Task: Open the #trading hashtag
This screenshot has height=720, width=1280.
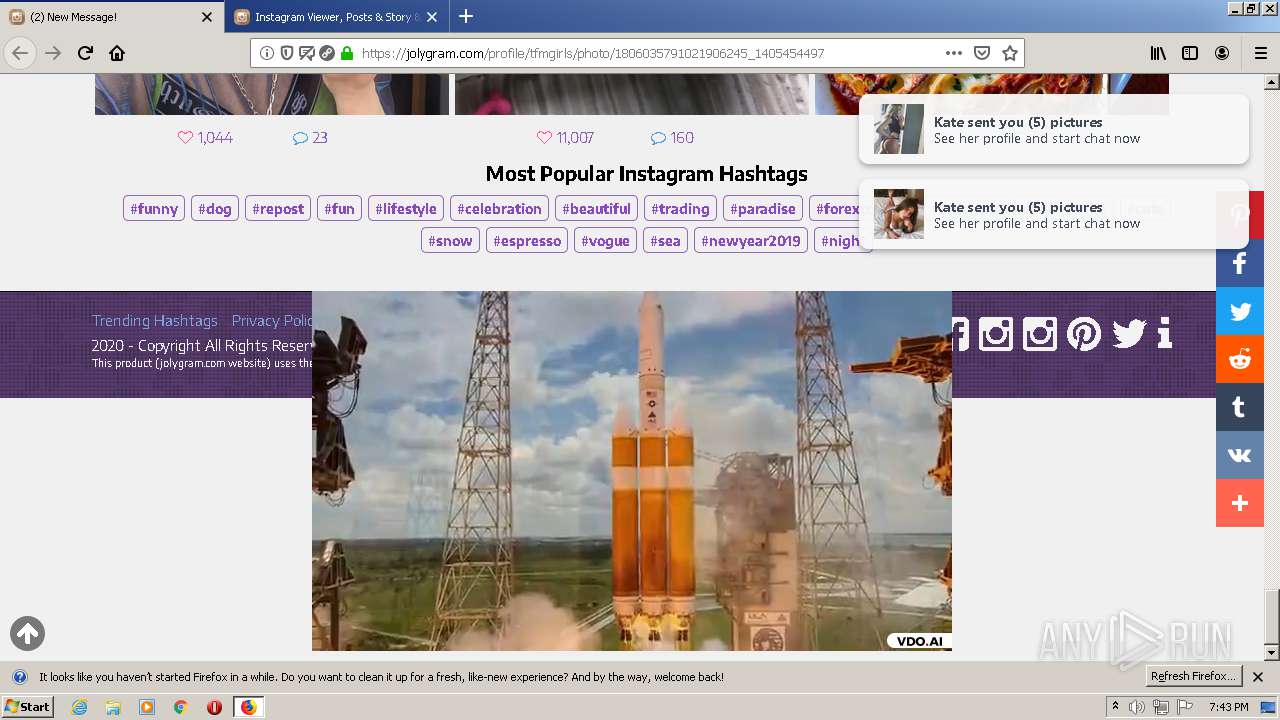Action: pyautogui.click(x=680, y=209)
